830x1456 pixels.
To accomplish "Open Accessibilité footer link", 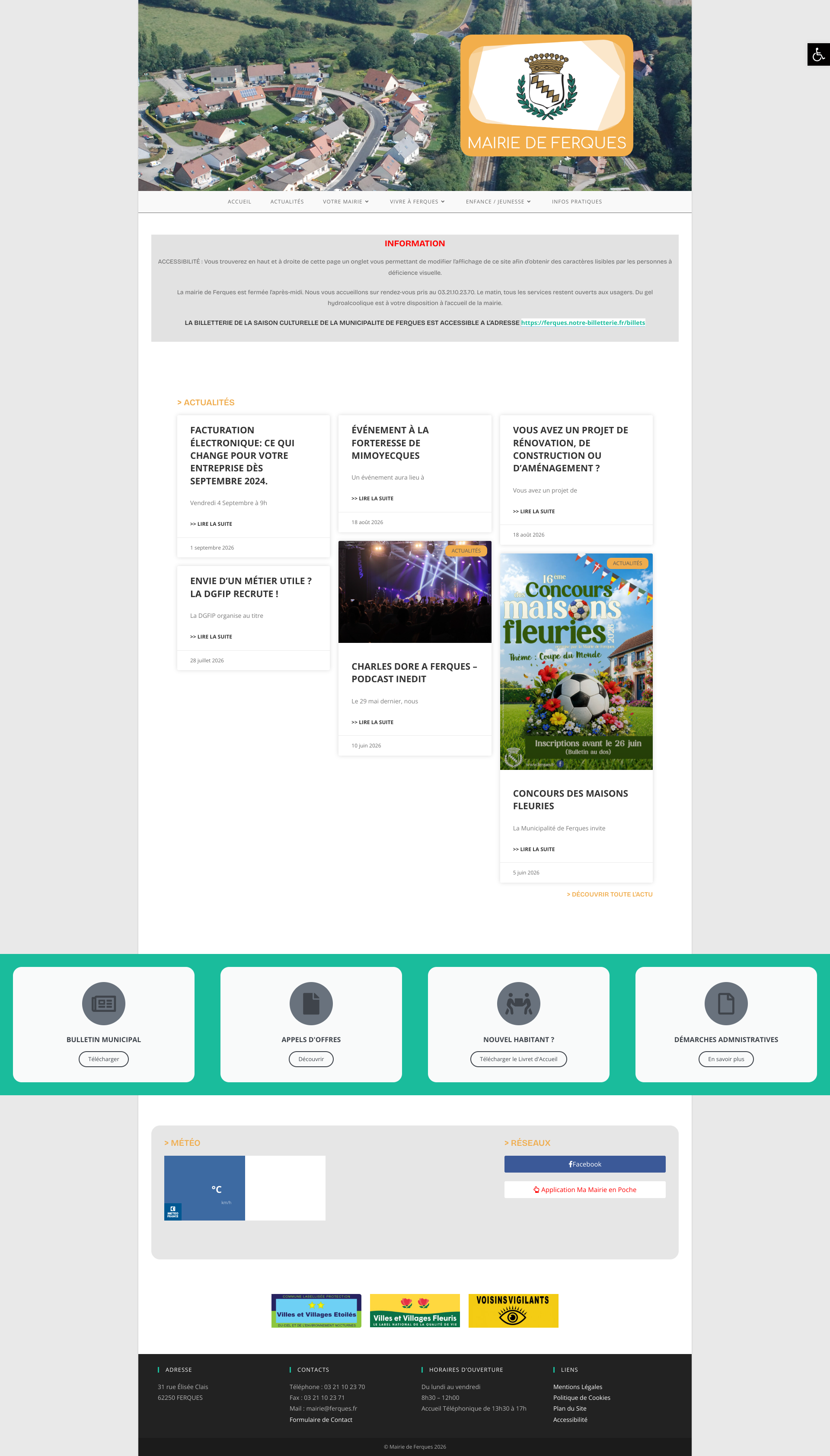I will click(570, 1420).
